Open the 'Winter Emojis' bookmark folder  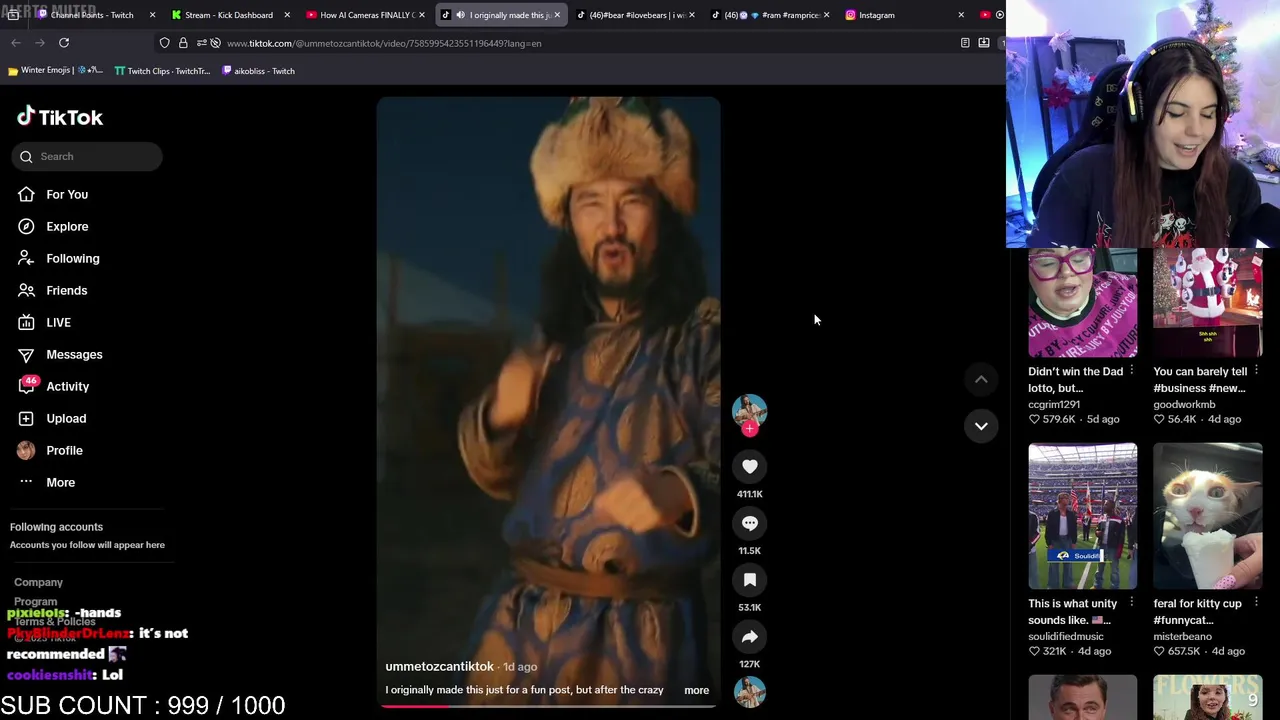[x=55, y=71]
